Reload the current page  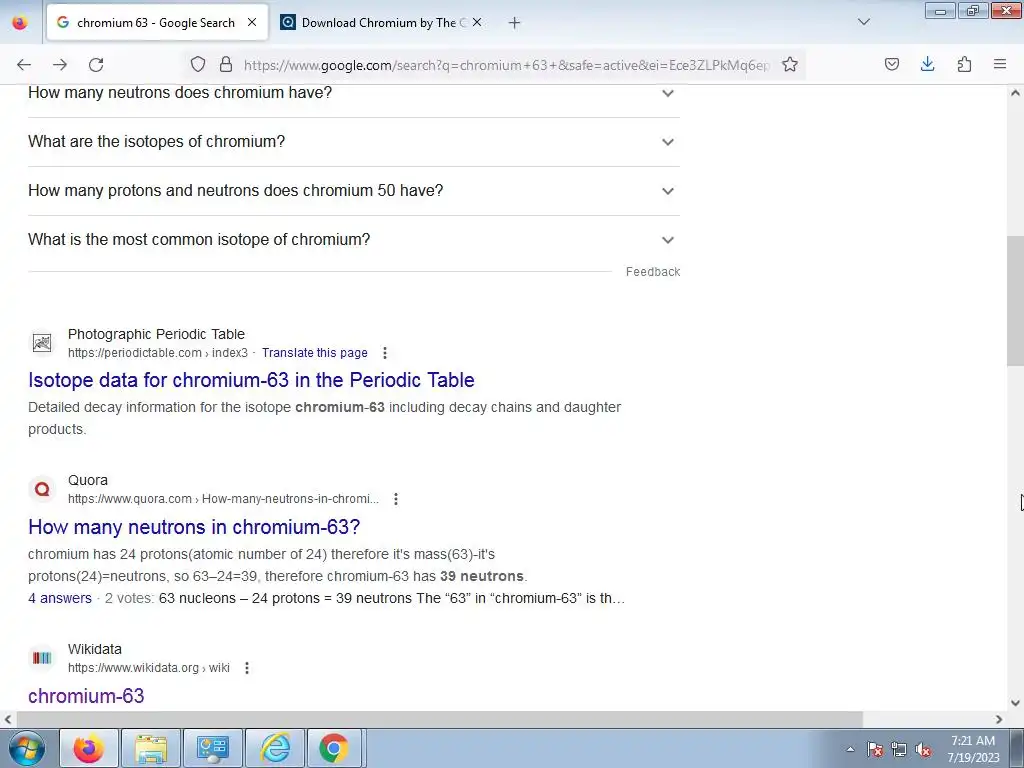(x=96, y=65)
